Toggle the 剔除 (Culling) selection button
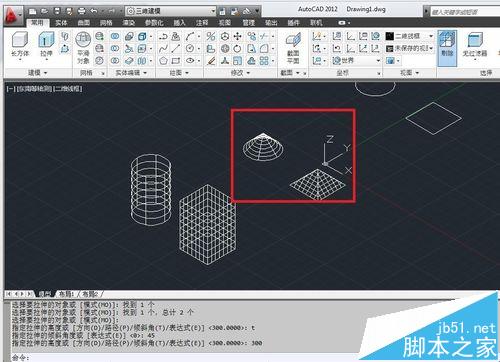Screen dimensions: 500x362 click(x=447, y=48)
